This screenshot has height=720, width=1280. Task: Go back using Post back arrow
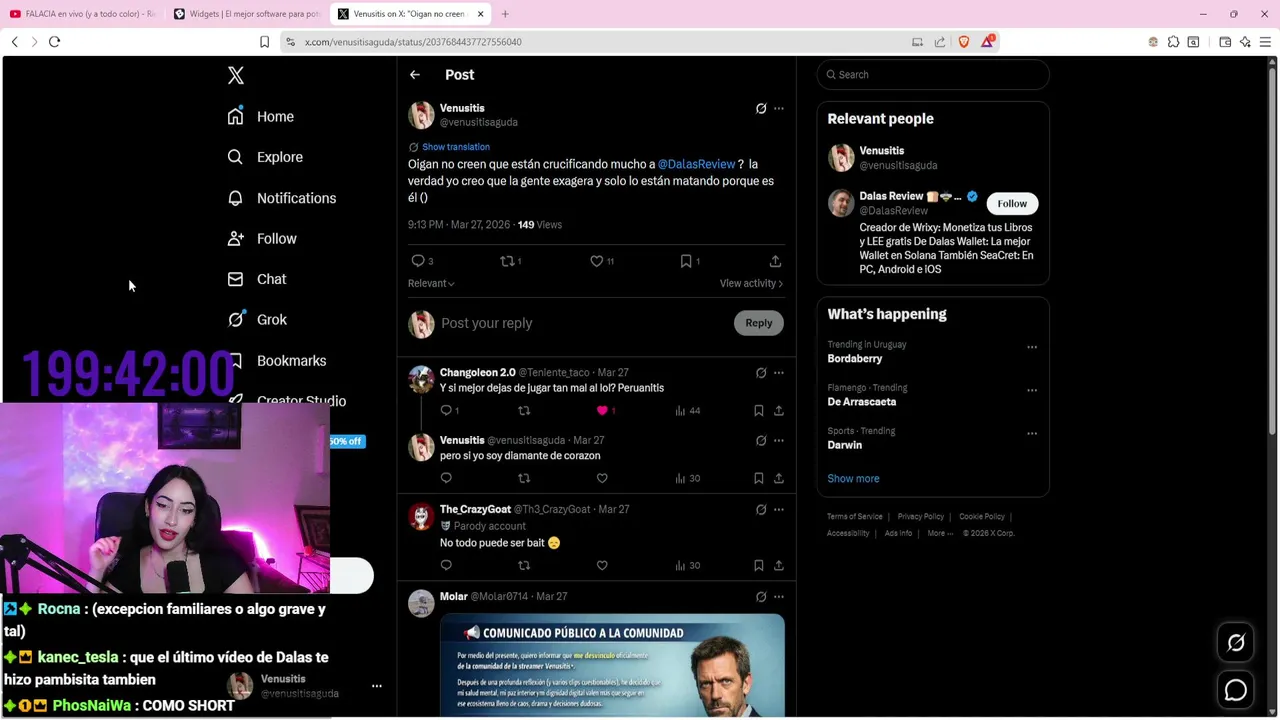tap(415, 75)
